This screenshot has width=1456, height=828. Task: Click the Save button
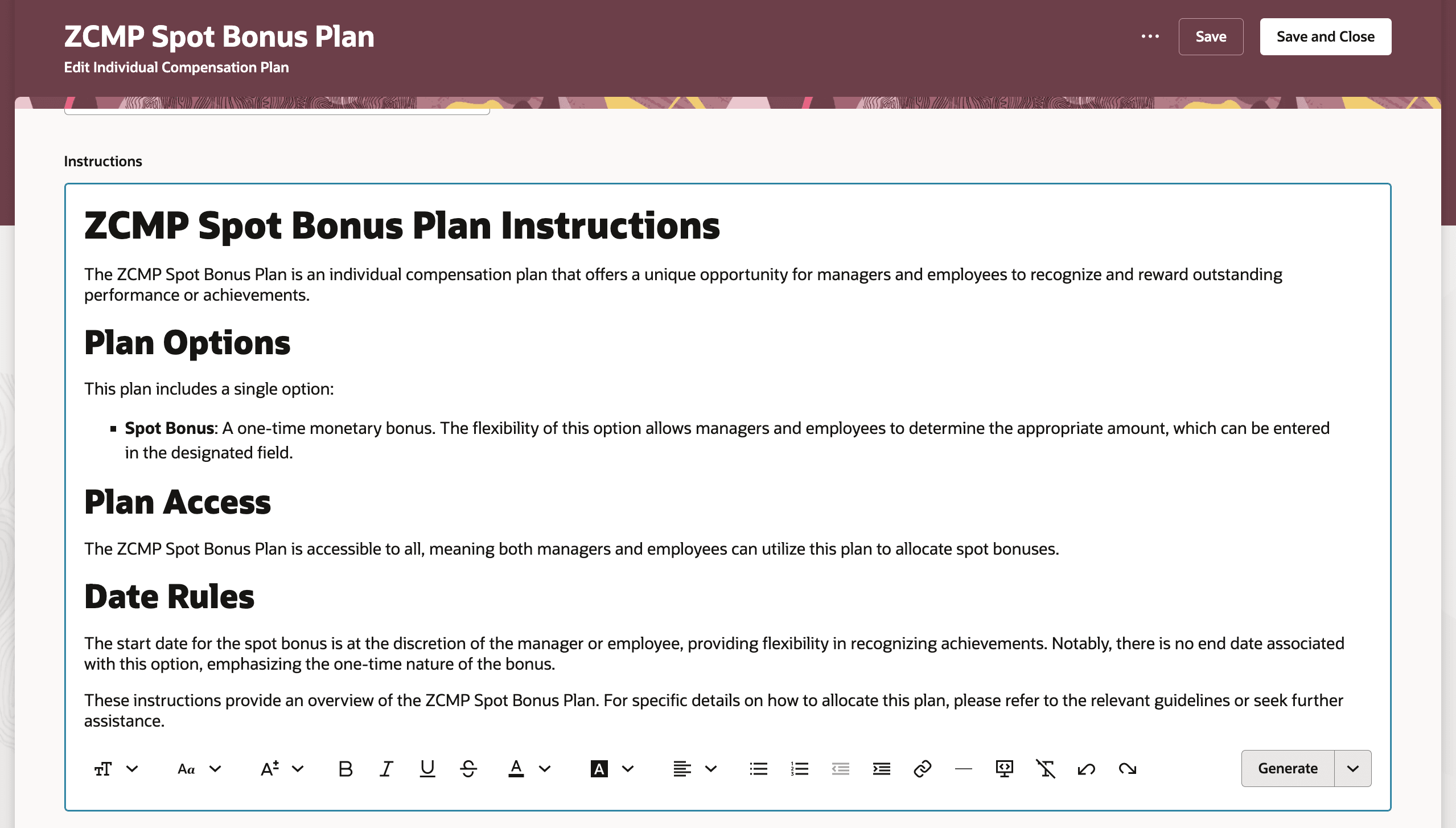(1211, 36)
